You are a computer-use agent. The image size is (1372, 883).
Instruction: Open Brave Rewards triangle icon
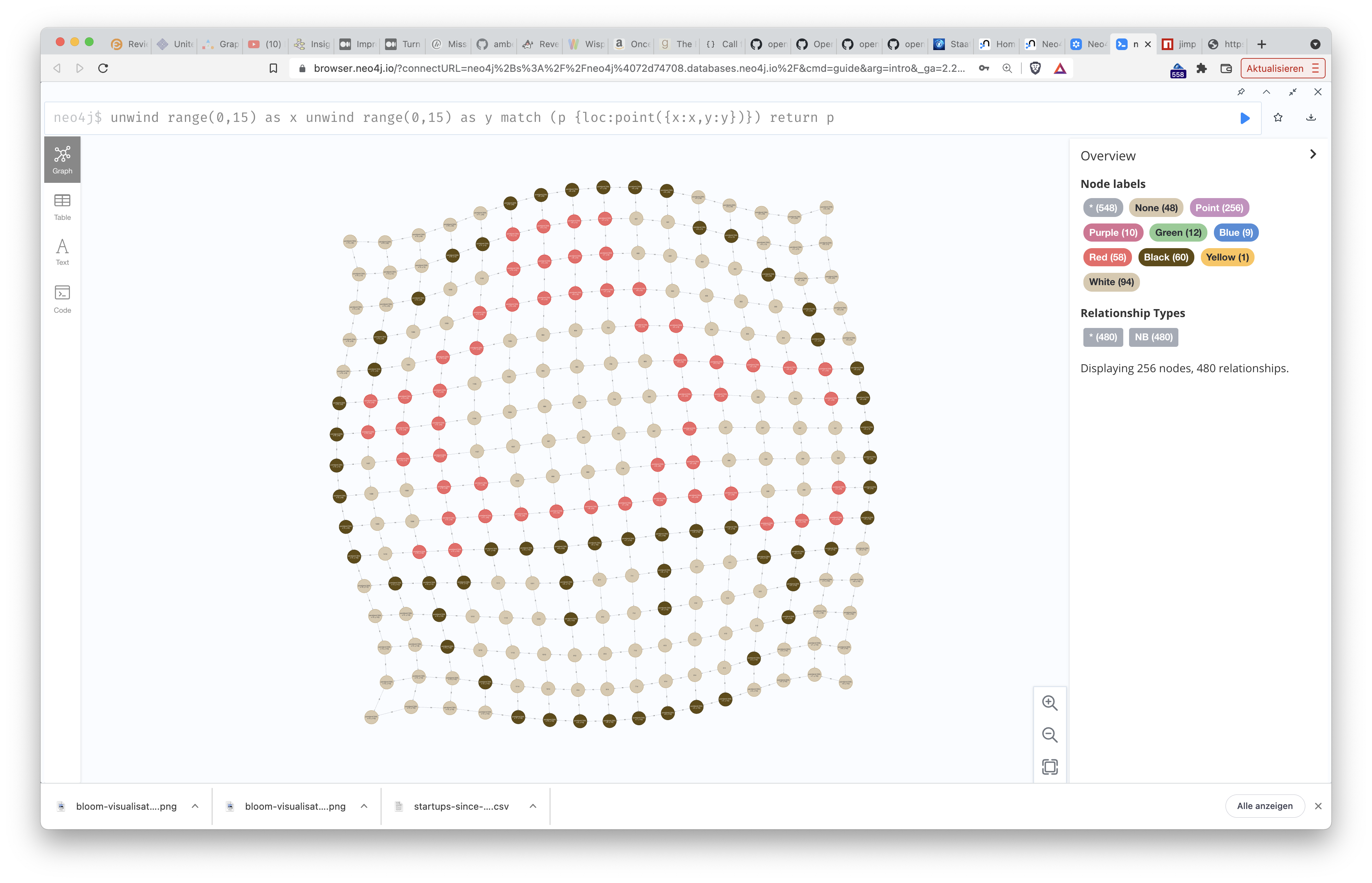tap(1060, 68)
